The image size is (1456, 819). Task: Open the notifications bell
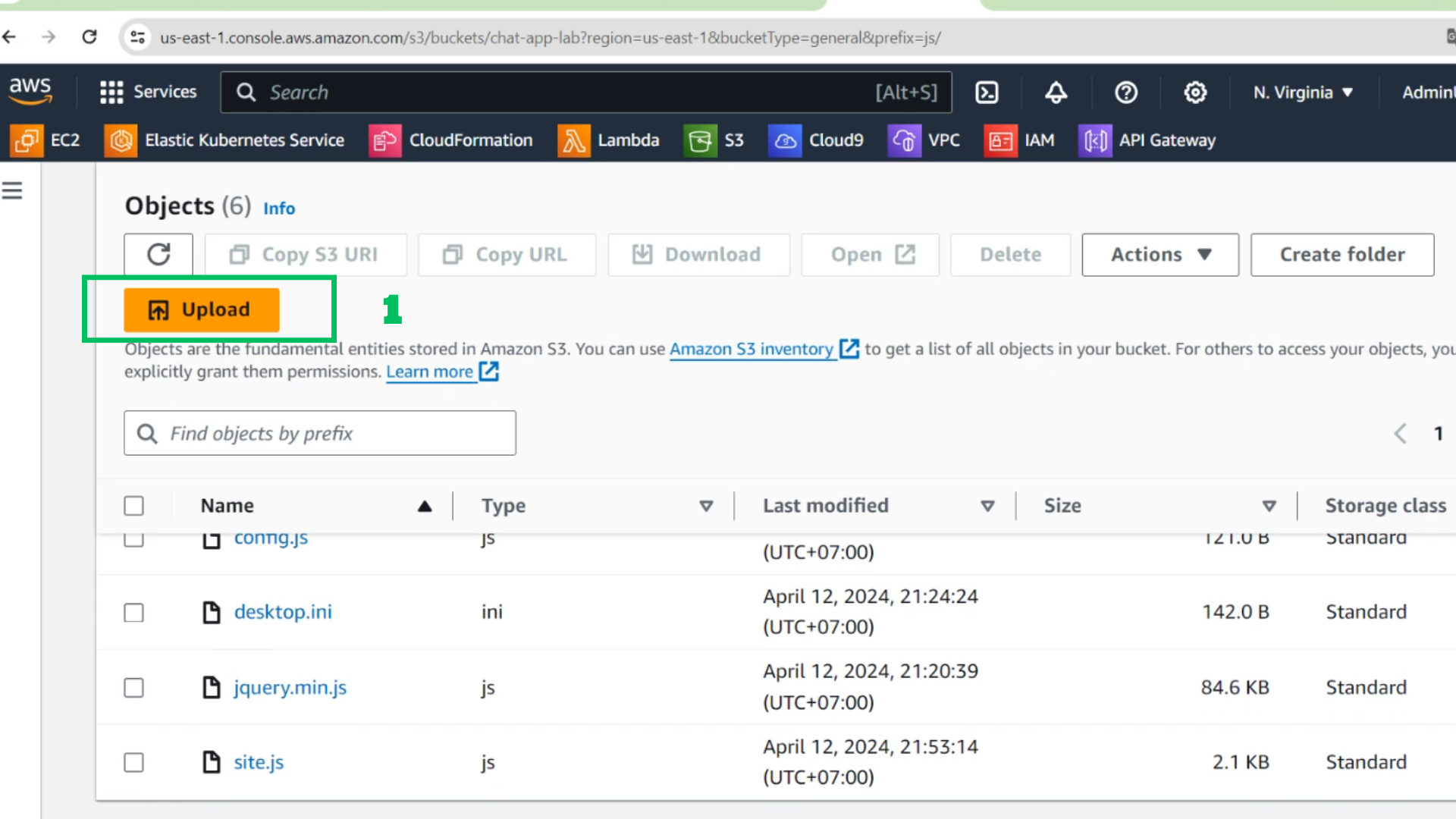click(1056, 93)
